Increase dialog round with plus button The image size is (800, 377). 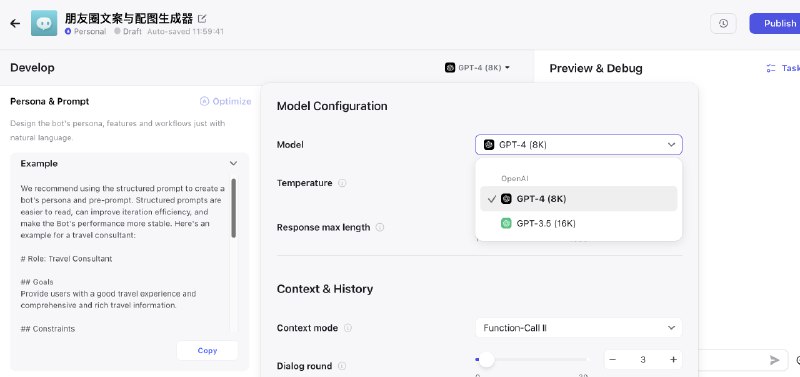pos(673,360)
